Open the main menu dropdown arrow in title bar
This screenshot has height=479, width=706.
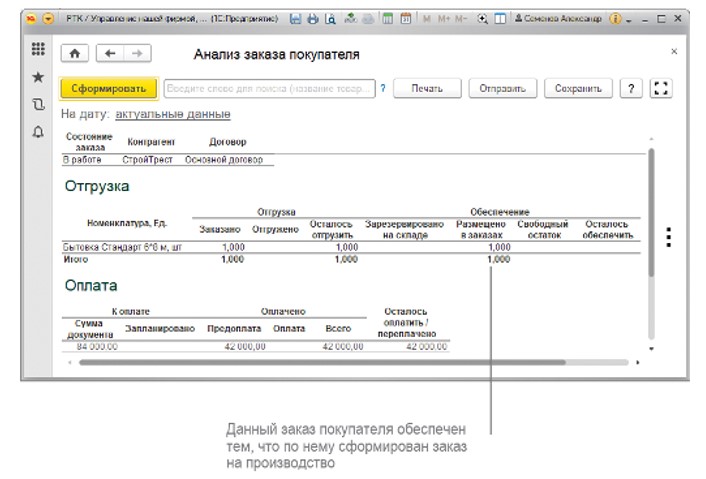tap(48, 19)
